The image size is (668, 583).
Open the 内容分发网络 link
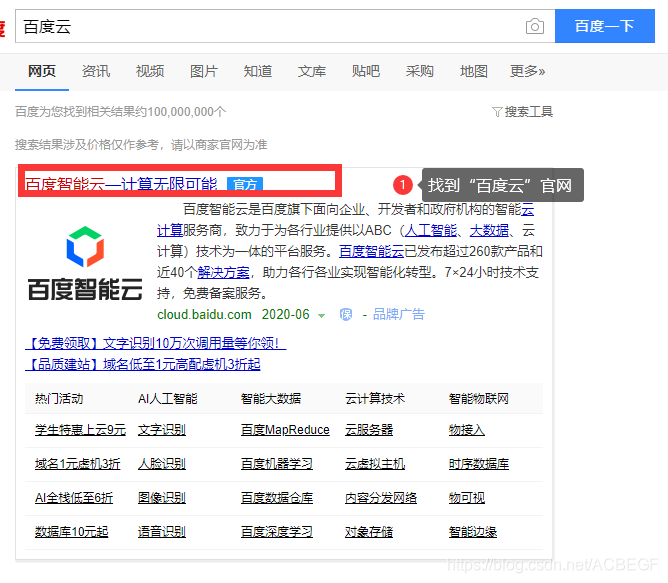pos(381,498)
